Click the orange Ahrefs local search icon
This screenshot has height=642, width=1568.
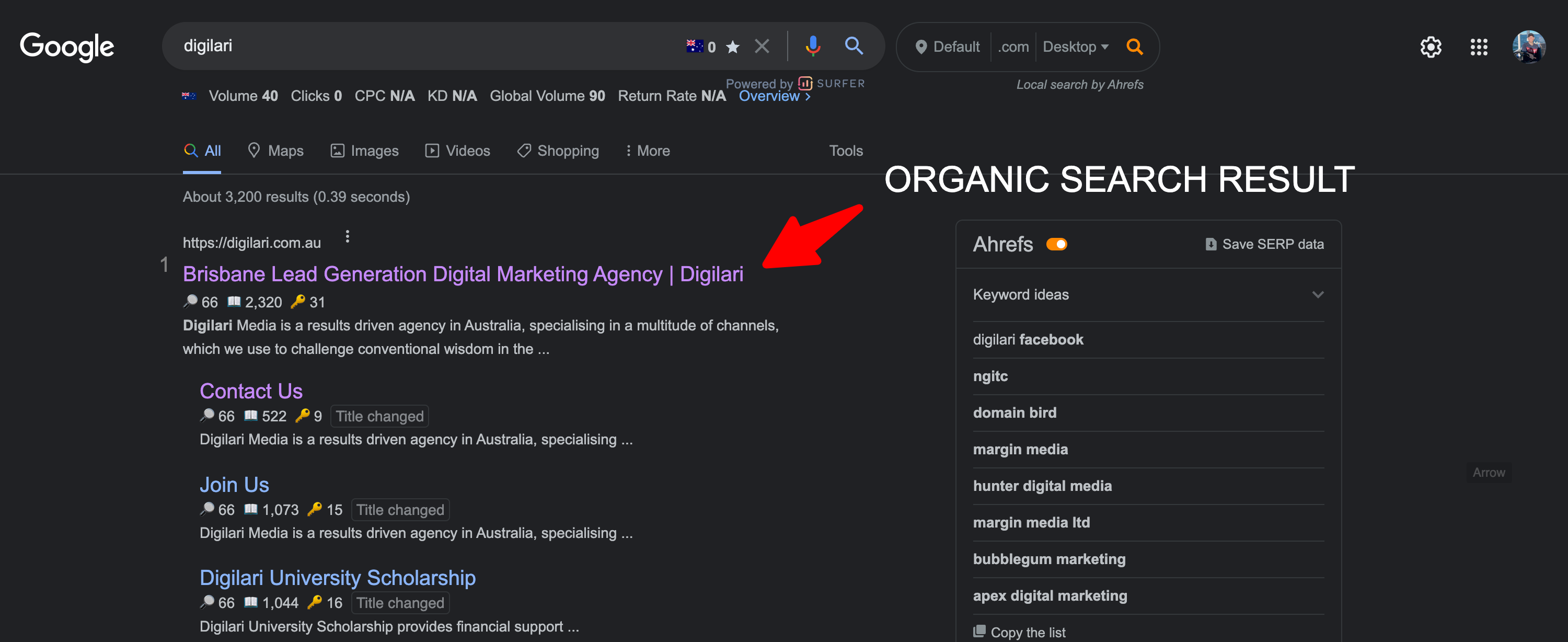pos(1134,47)
